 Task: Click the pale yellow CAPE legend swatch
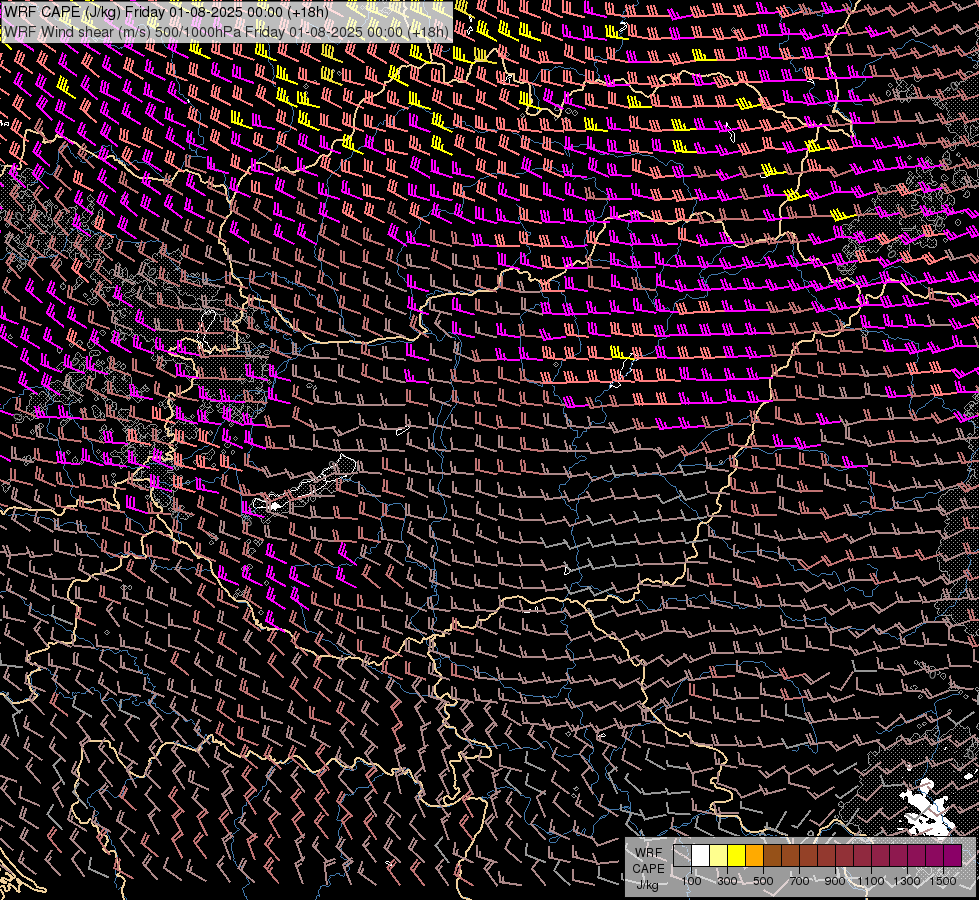pos(719,856)
